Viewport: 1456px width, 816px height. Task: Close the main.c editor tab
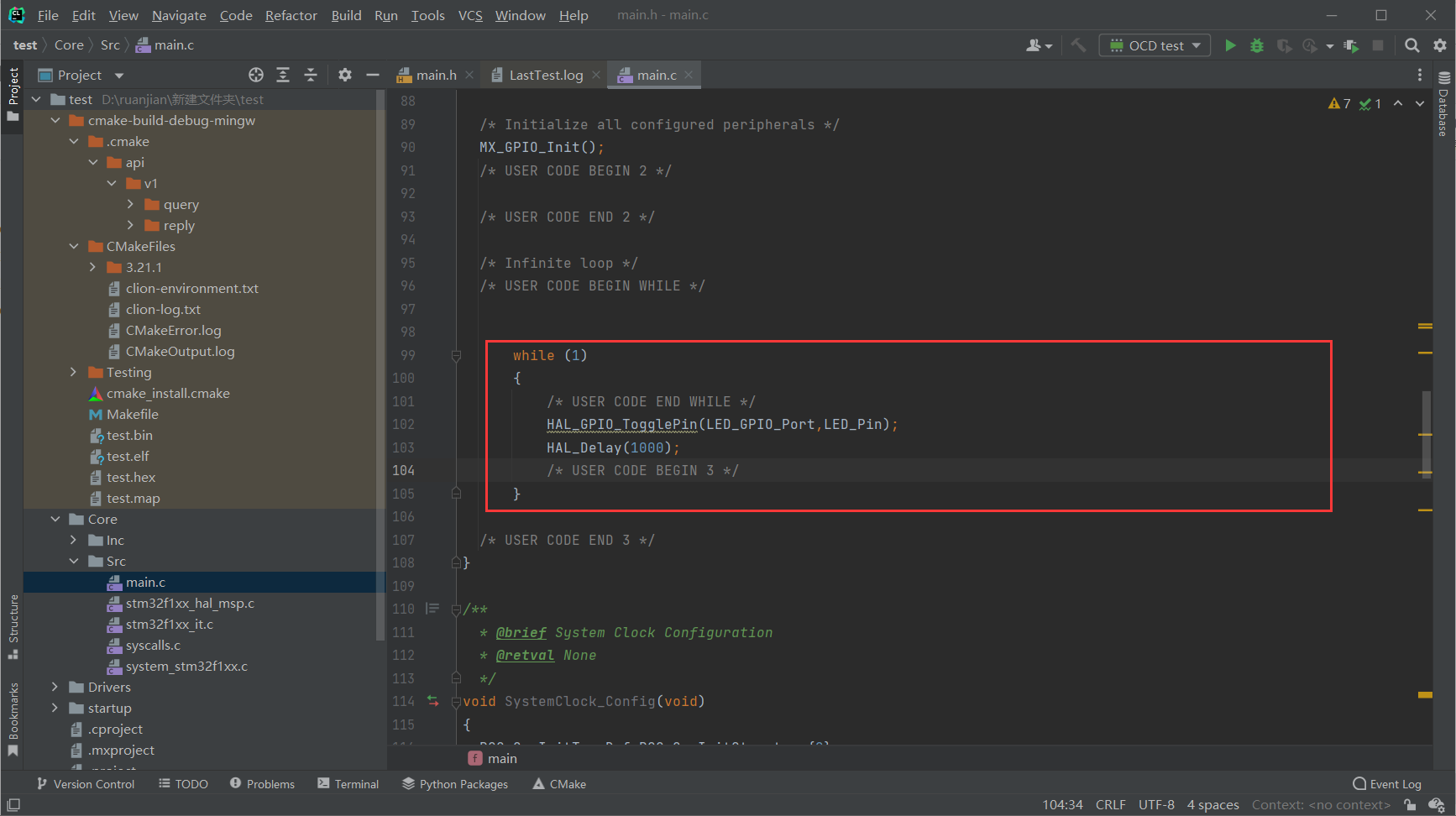point(689,75)
